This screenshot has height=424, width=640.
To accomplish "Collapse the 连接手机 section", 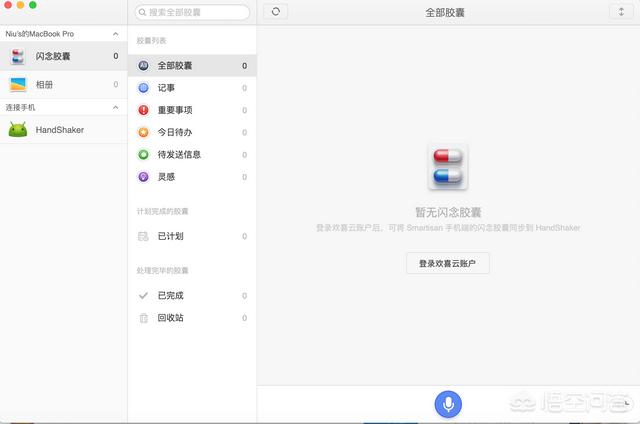I will pos(115,106).
